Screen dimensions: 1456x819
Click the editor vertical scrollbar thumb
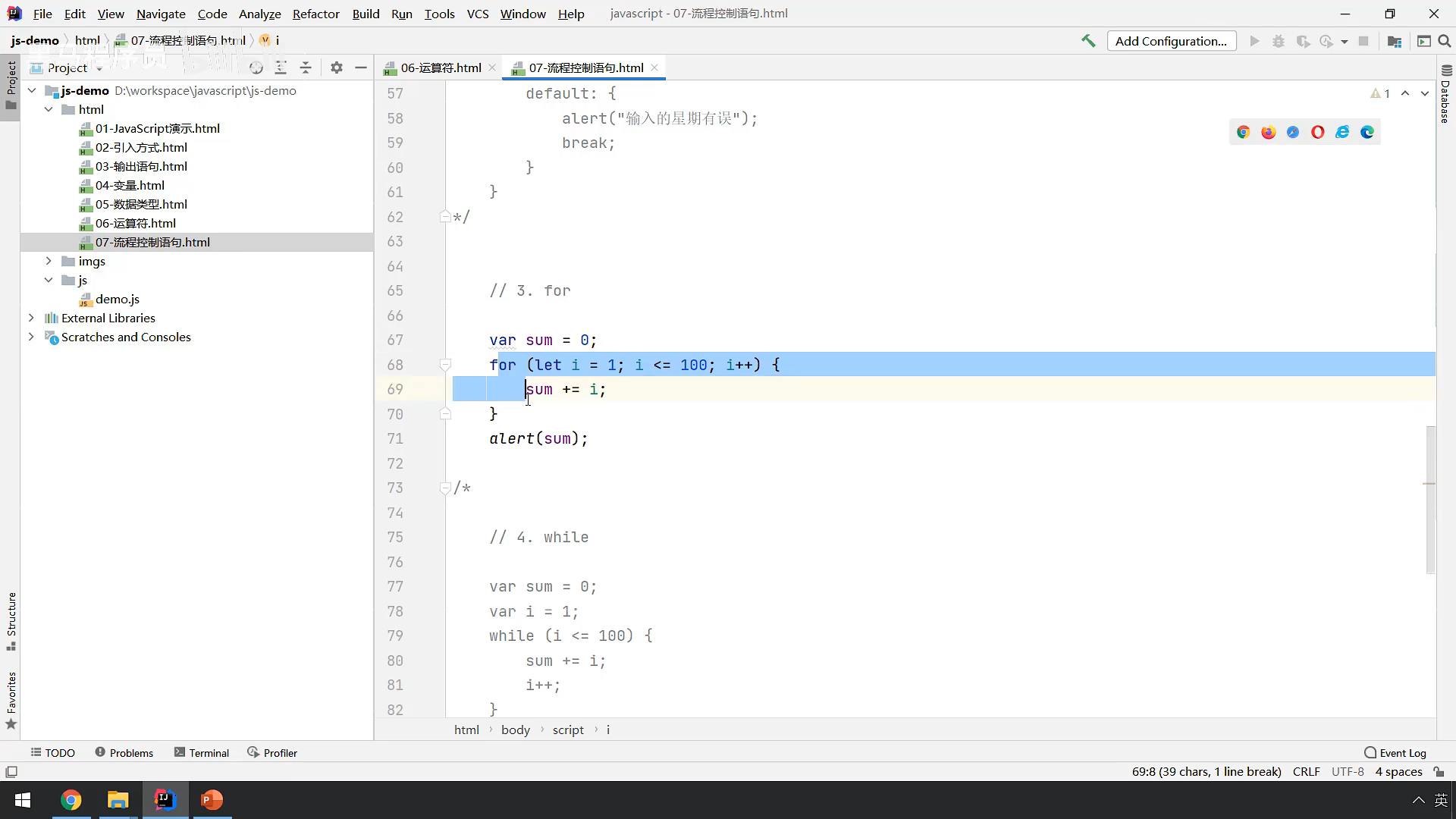[x=1430, y=499]
